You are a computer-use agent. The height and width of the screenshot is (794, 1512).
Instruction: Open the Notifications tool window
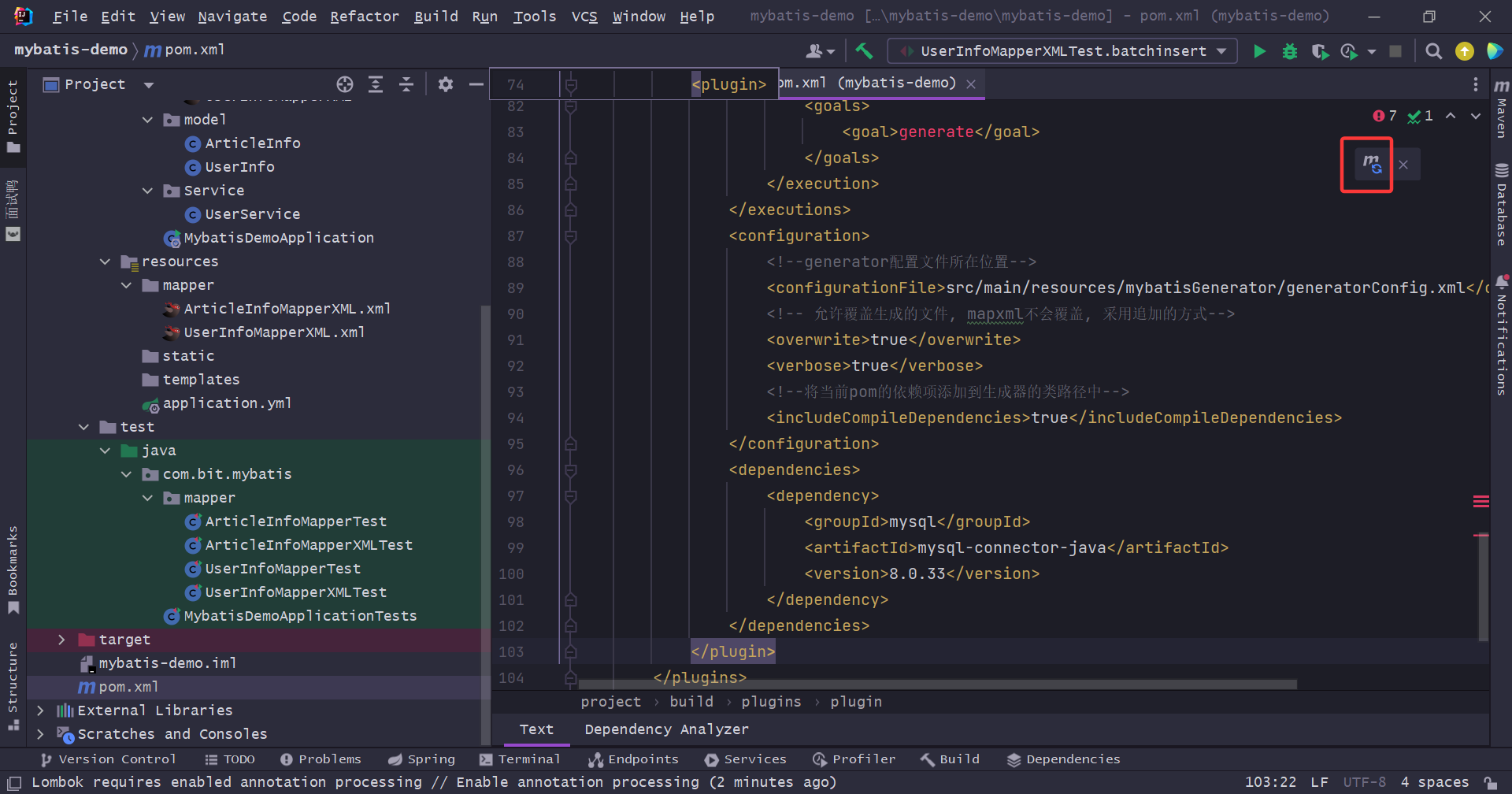(1501, 335)
